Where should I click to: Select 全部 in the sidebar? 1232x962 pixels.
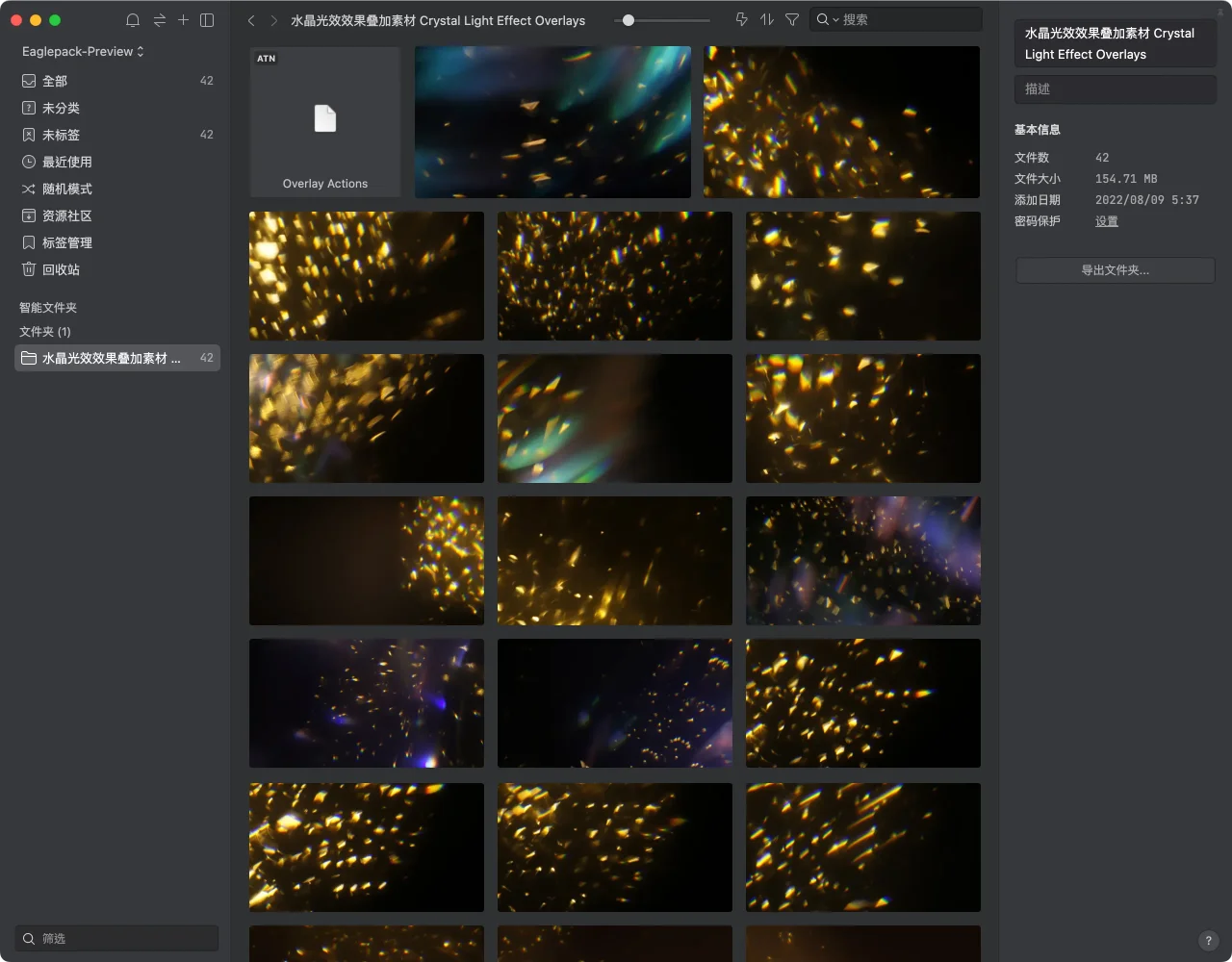tap(117, 81)
